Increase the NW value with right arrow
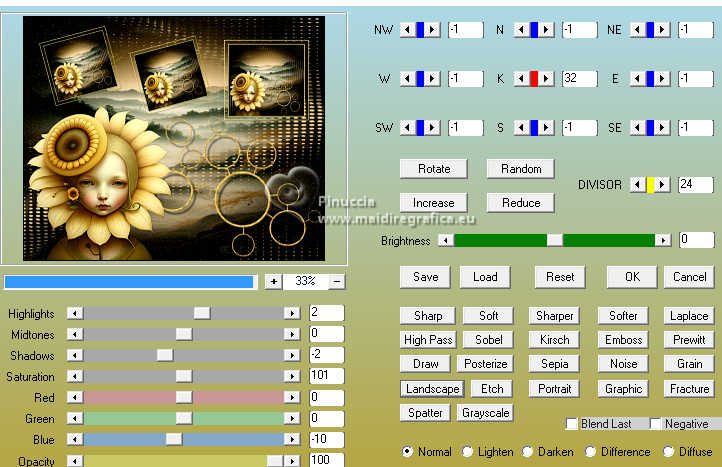 click(x=432, y=30)
